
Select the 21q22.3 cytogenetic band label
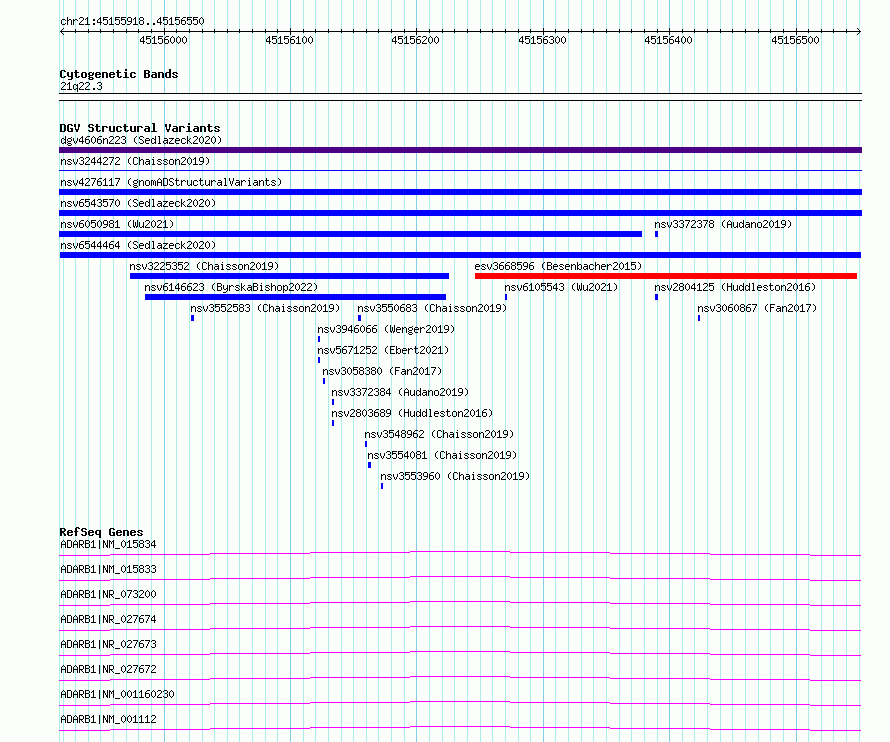click(x=81, y=86)
